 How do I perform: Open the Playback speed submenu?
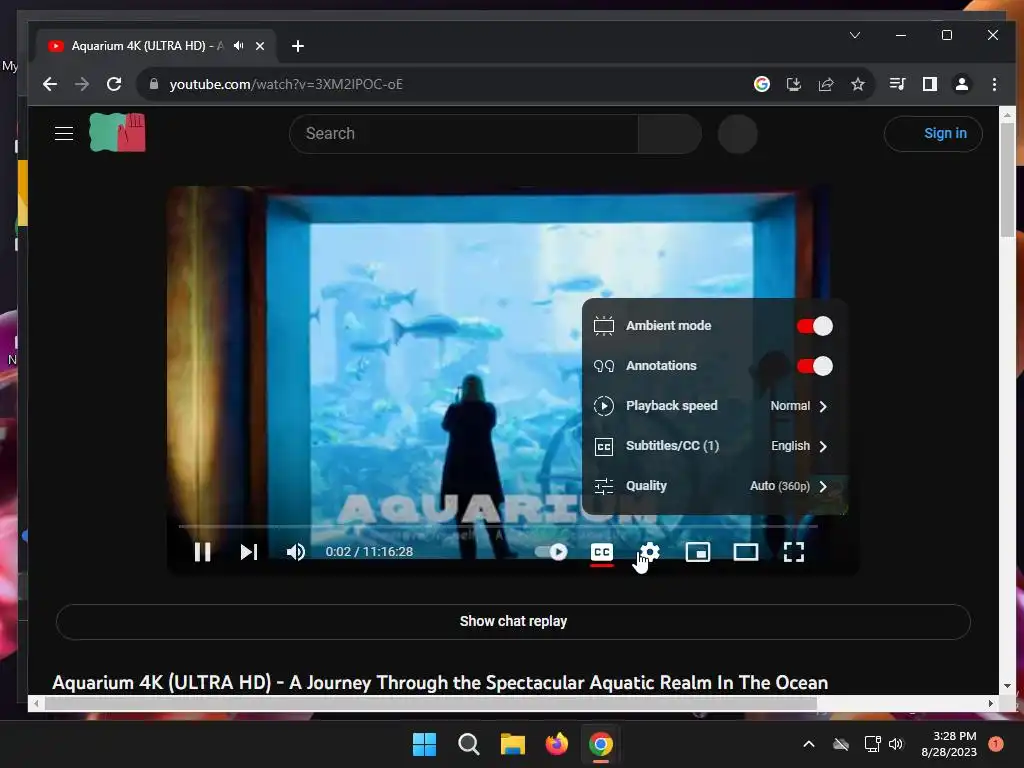pyautogui.click(x=714, y=406)
